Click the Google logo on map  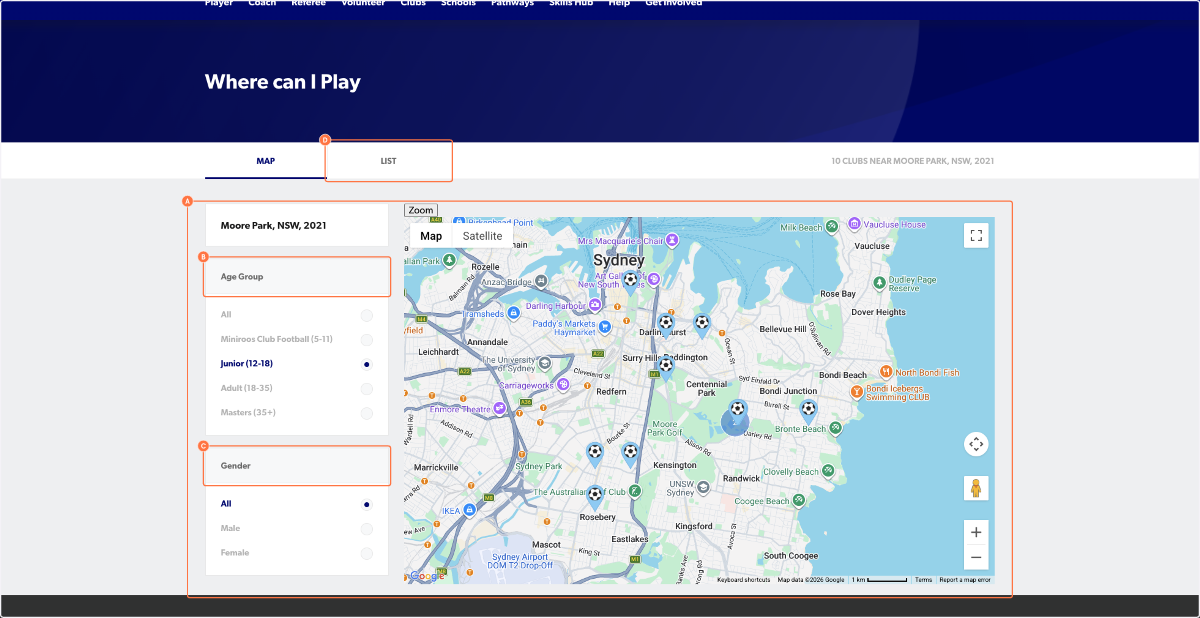coord(426,576)
